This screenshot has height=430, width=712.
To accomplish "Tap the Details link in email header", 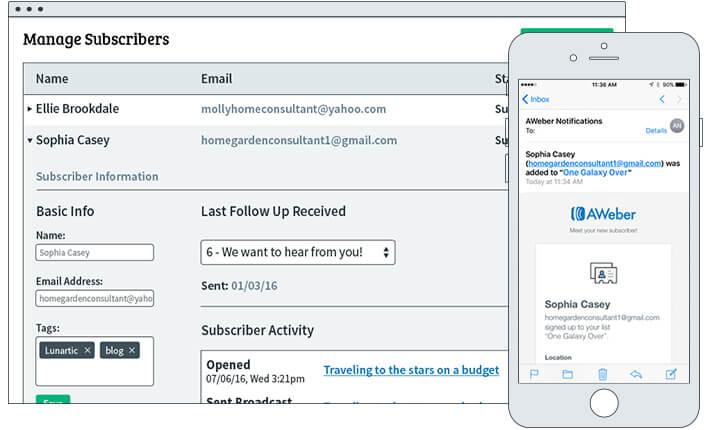I will pyautogui.click(x=656, y=130).
